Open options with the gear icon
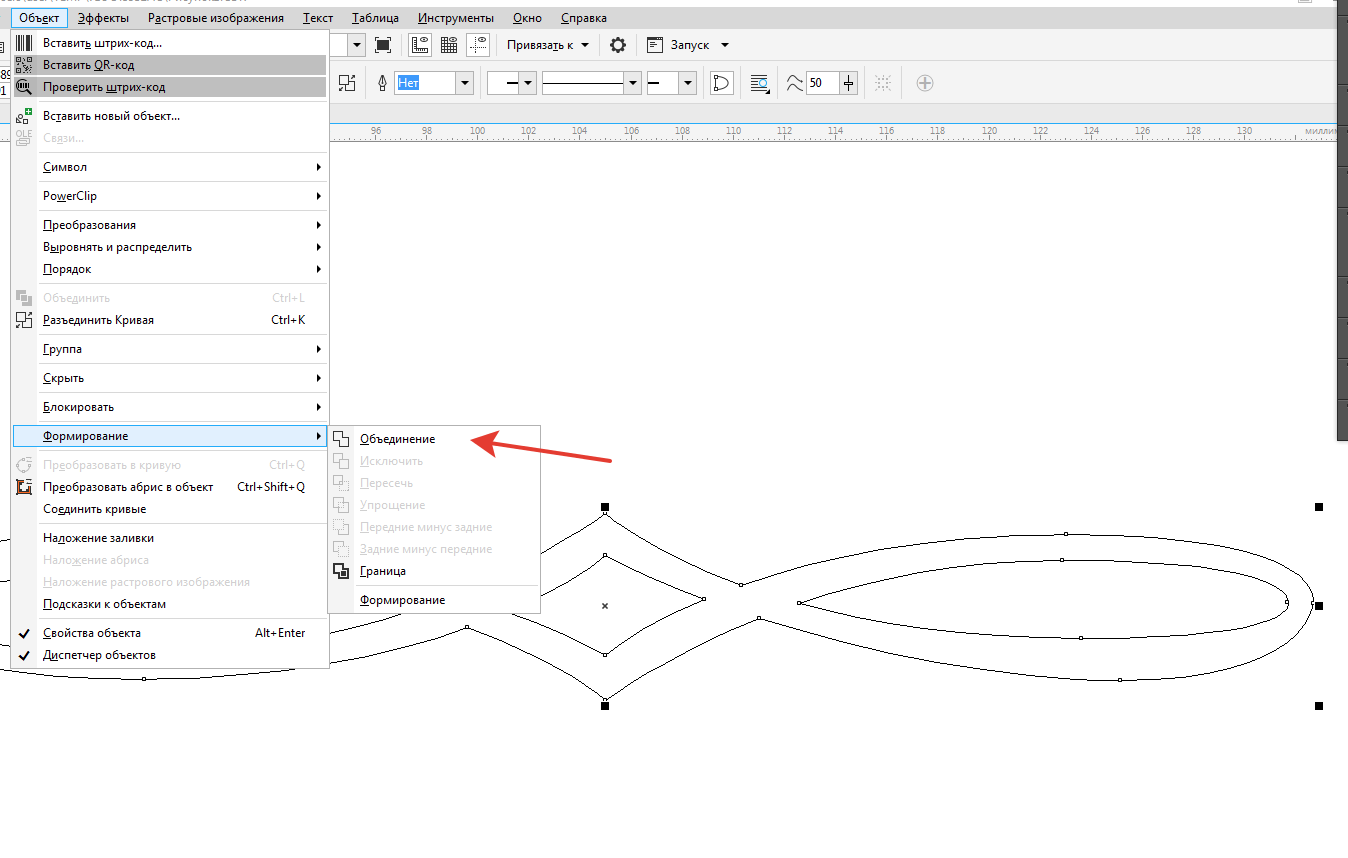The image size is (1348, 858). point(618,45)
